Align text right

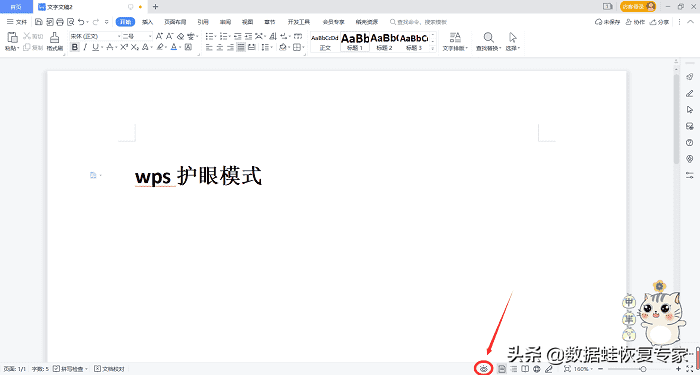[x=230, y=47]
